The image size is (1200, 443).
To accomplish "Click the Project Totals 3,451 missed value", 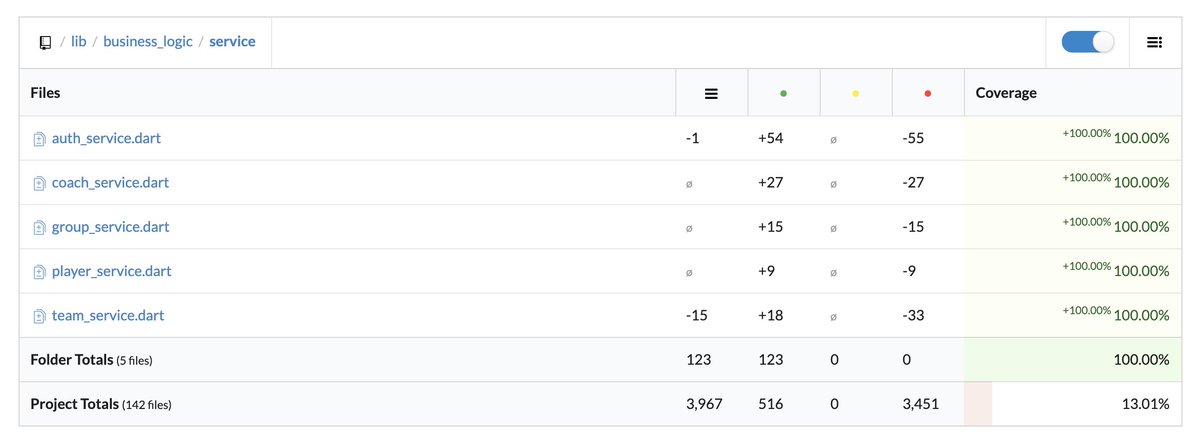I will click(x=920, y=404).
